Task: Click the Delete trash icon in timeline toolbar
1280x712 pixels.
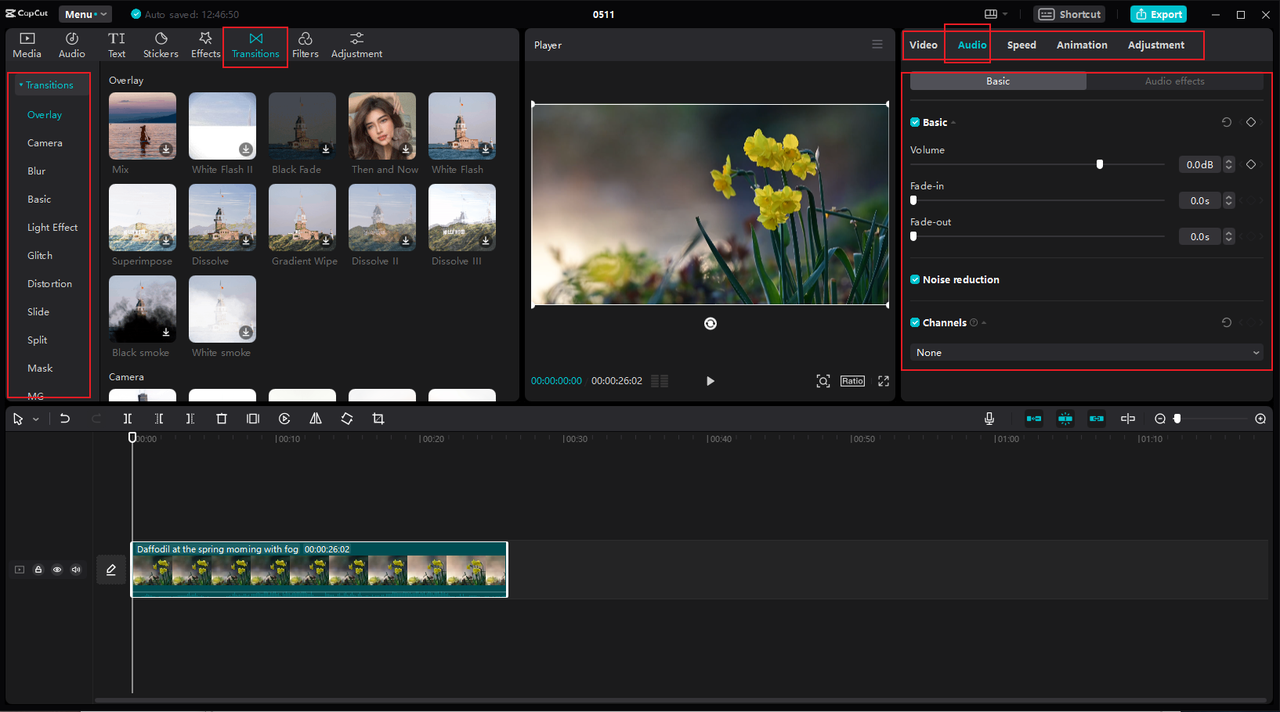Action: pos(222,419)
